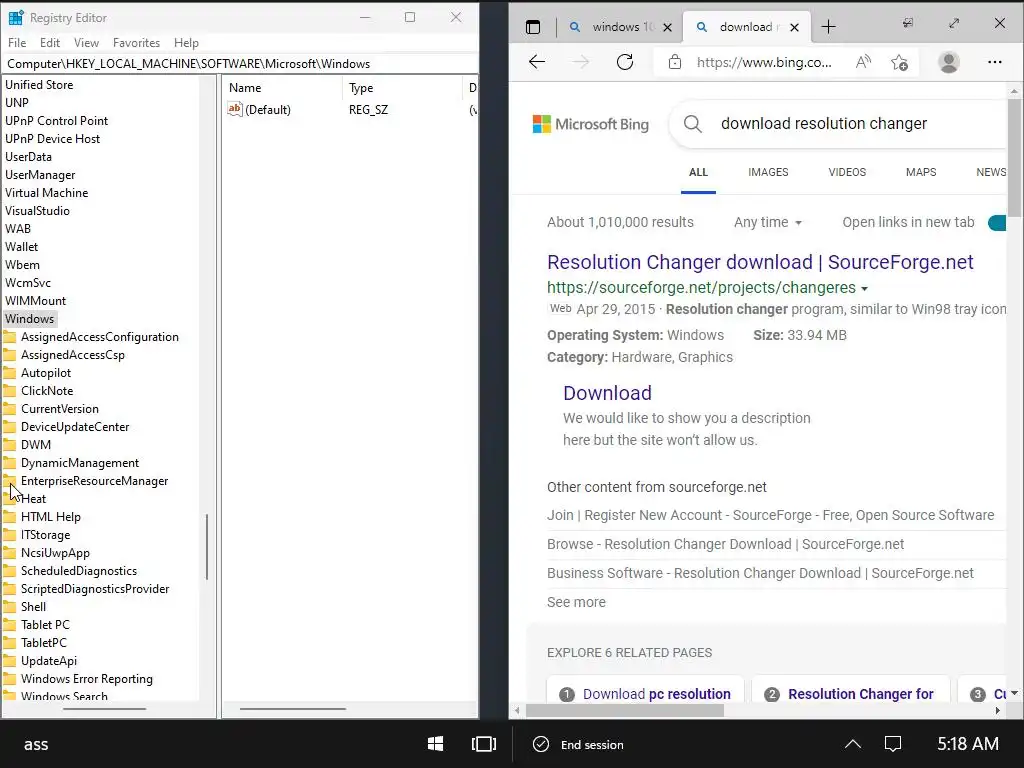Select the AssignedAccessConfiguration folder icon
The height and width of the screenshot is (768, 1024).
click(x=10, y=337)
